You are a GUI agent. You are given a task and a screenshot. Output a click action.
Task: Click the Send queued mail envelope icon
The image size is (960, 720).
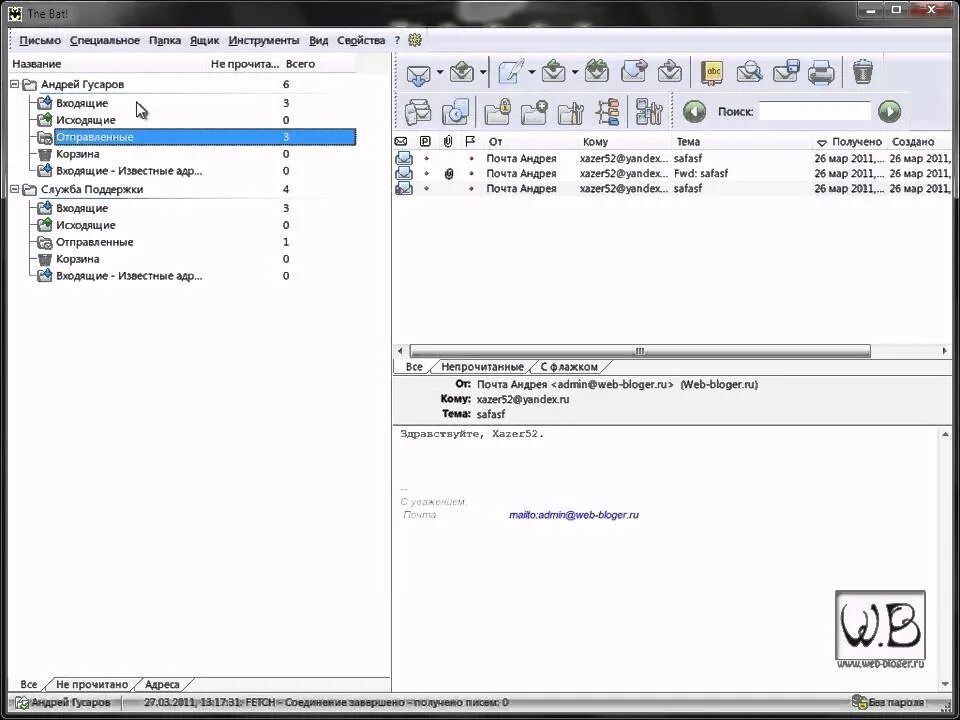[462, 72]
